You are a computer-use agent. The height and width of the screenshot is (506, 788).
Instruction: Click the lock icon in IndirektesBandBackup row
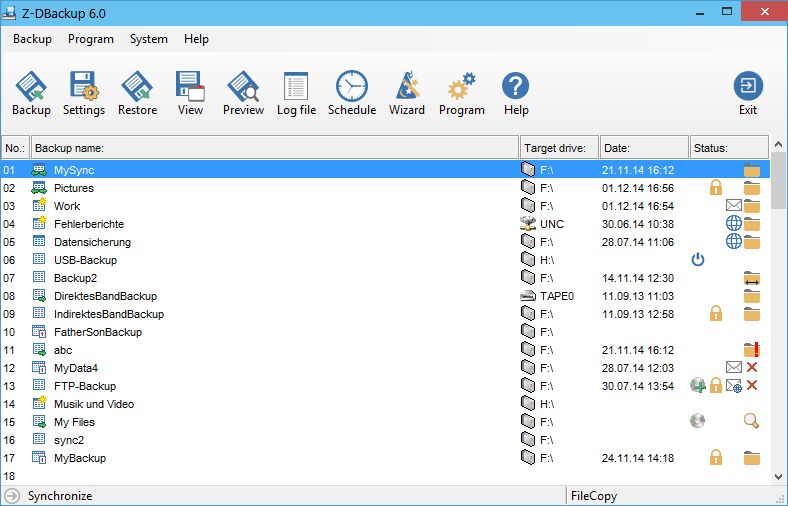(x=716, y=314)
